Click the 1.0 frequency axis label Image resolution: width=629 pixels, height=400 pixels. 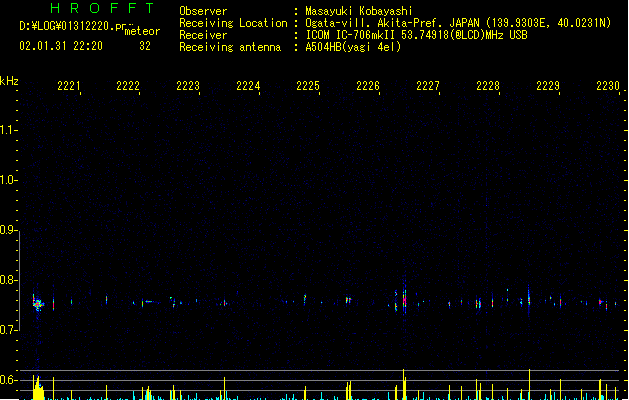point(8,180)
